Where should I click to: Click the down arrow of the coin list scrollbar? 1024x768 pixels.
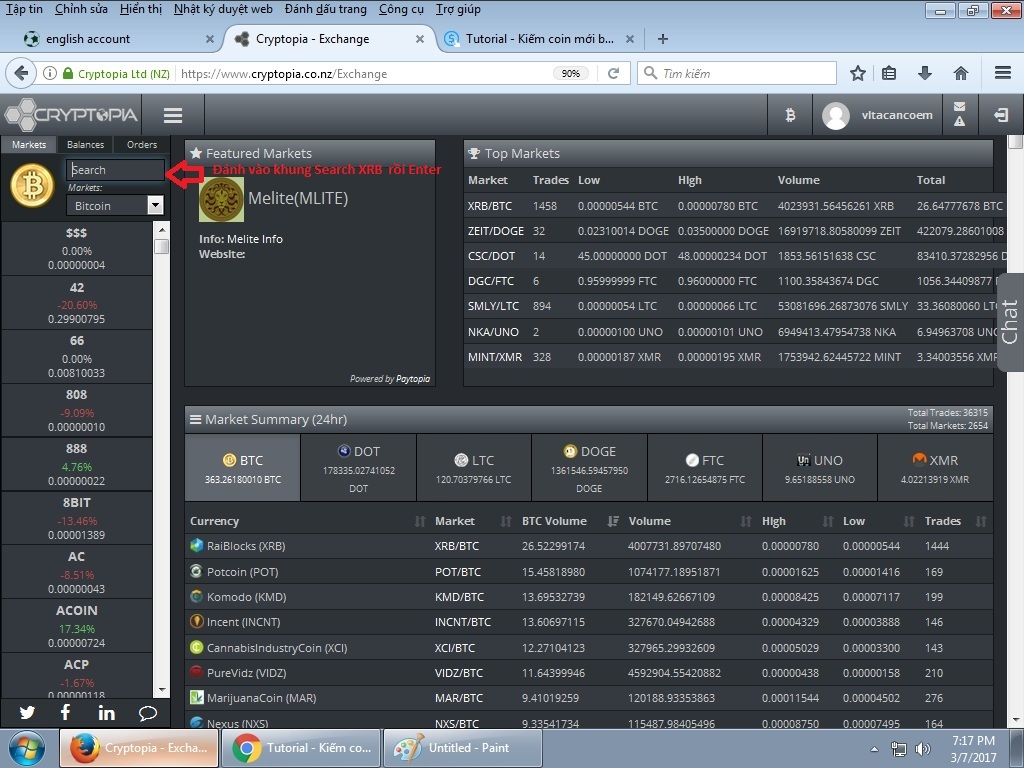(161, 690)
